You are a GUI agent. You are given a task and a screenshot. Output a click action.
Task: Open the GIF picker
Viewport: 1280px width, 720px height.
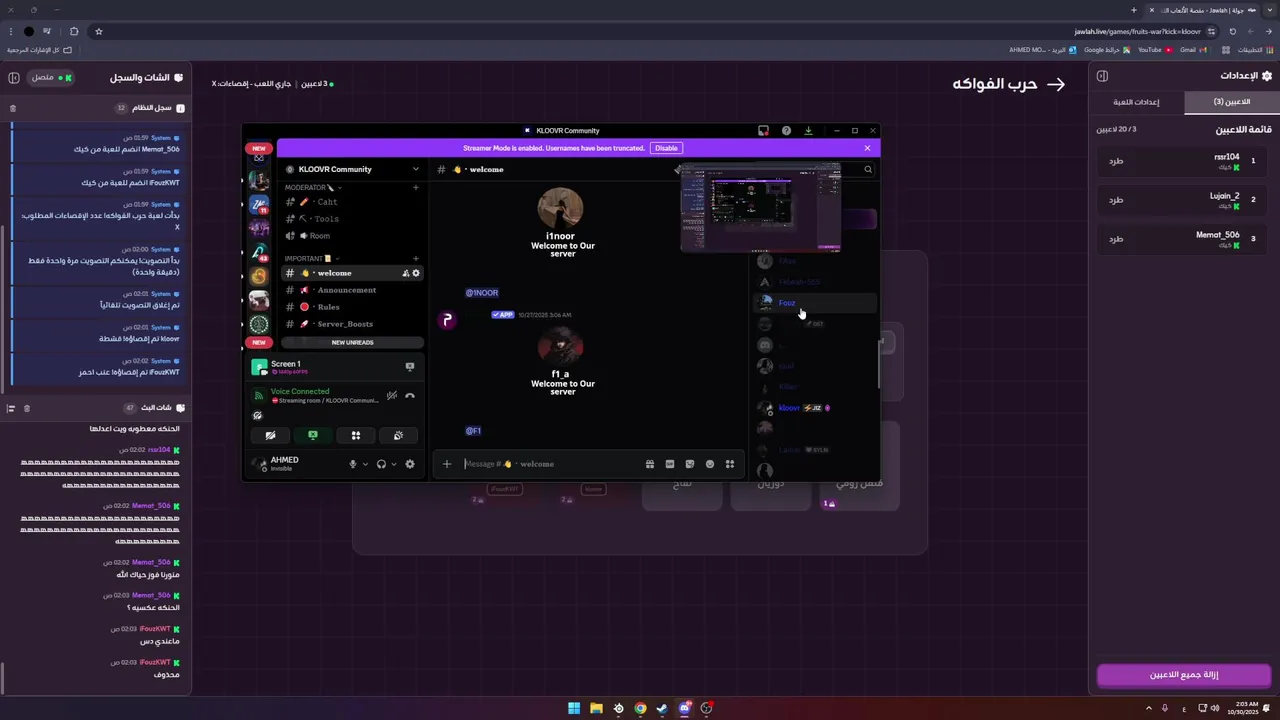coord(670,464)
